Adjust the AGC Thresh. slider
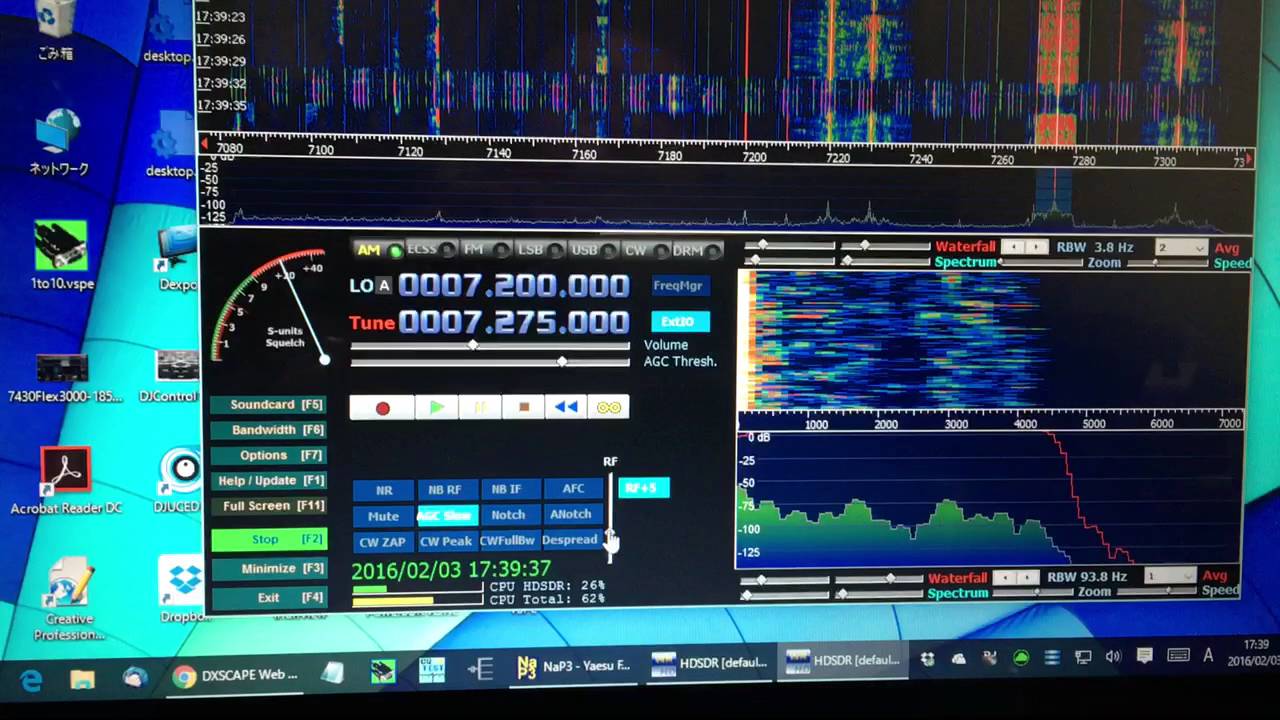This screenshot has height=720, width=1280. point(490,361)
